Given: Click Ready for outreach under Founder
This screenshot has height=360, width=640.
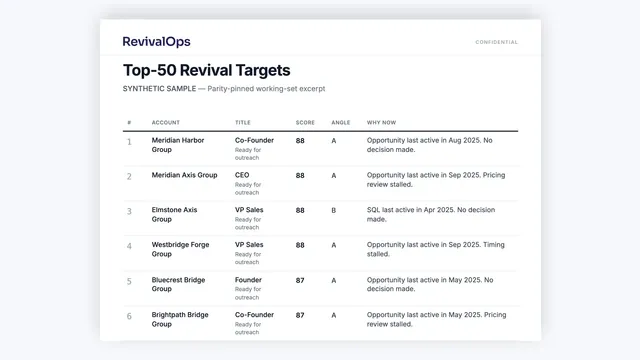Looking at the screenshot, I should [x=248, y=293].
